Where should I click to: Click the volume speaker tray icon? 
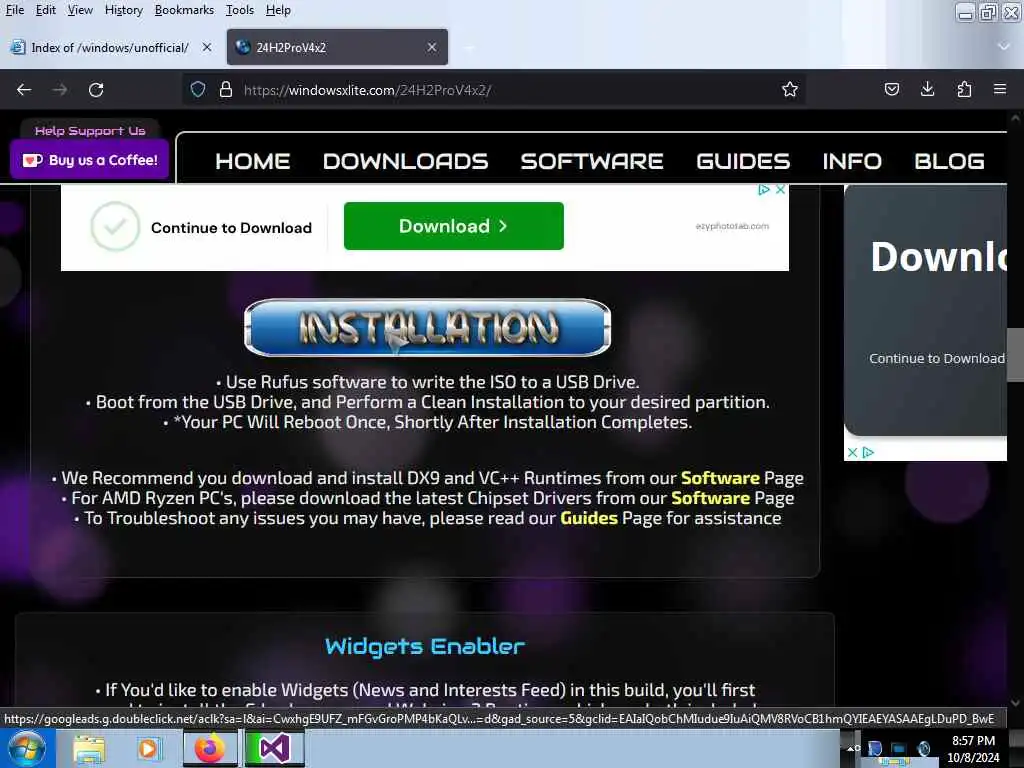tap(923, 748)
